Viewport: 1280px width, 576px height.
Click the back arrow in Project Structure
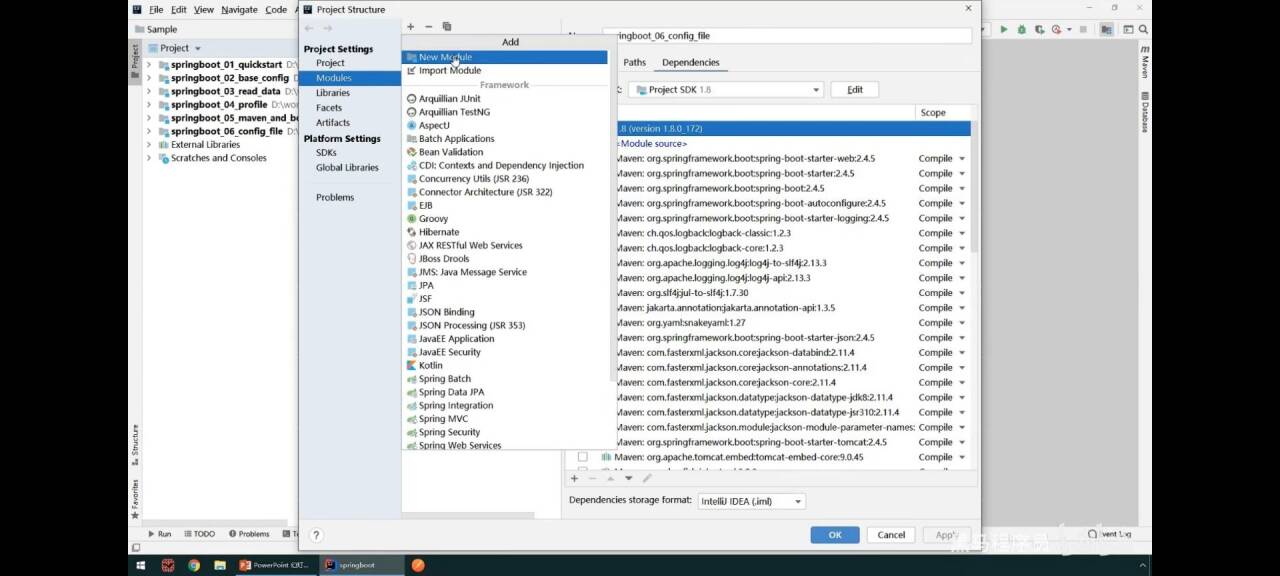click(309, 28)
